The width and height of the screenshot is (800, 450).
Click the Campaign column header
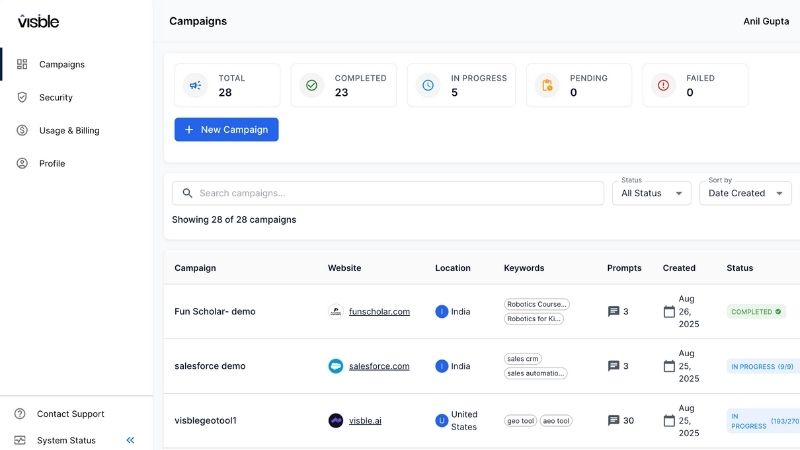pyautogui.click(x=195, y=268)
